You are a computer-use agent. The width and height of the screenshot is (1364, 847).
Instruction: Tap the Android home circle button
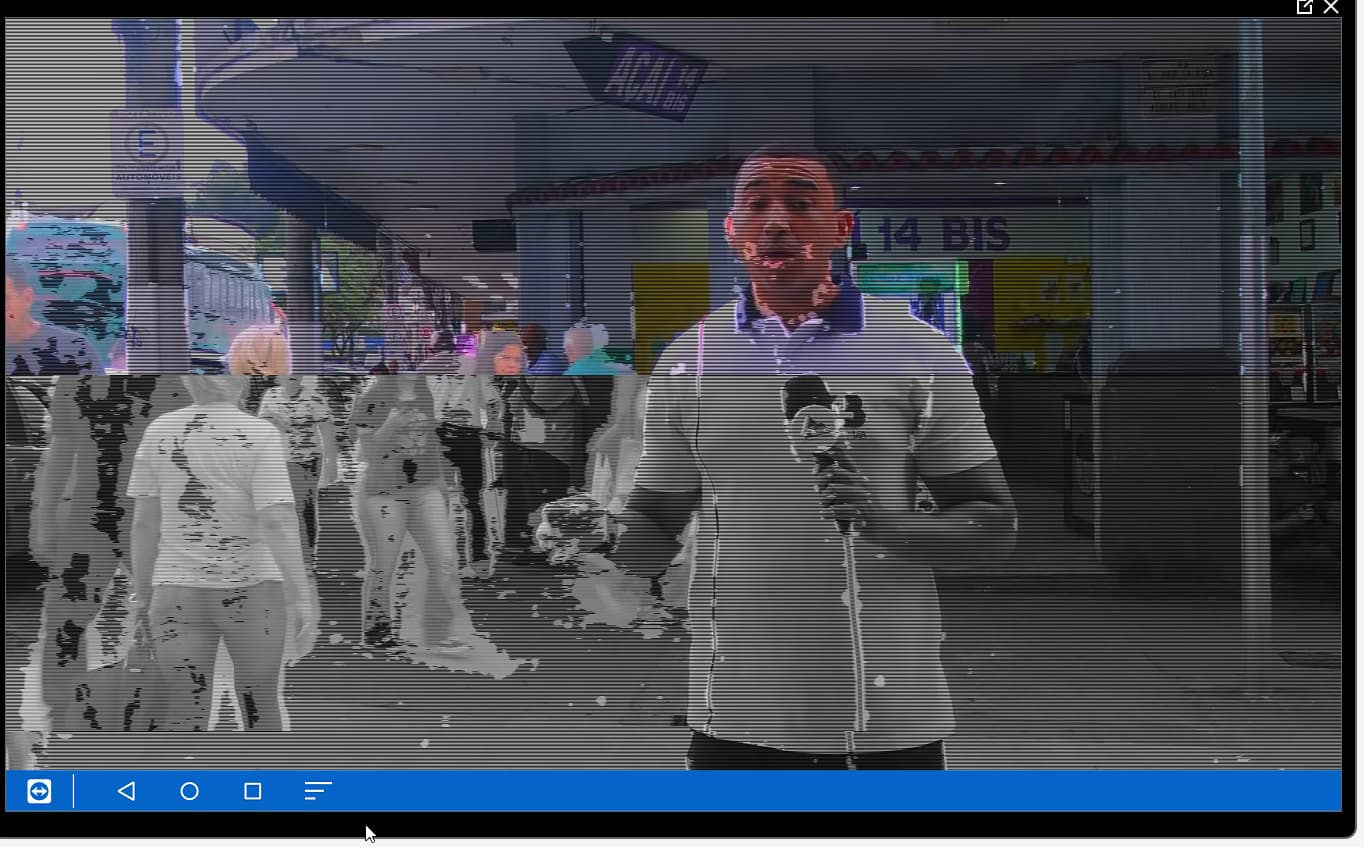click(189, 791)
